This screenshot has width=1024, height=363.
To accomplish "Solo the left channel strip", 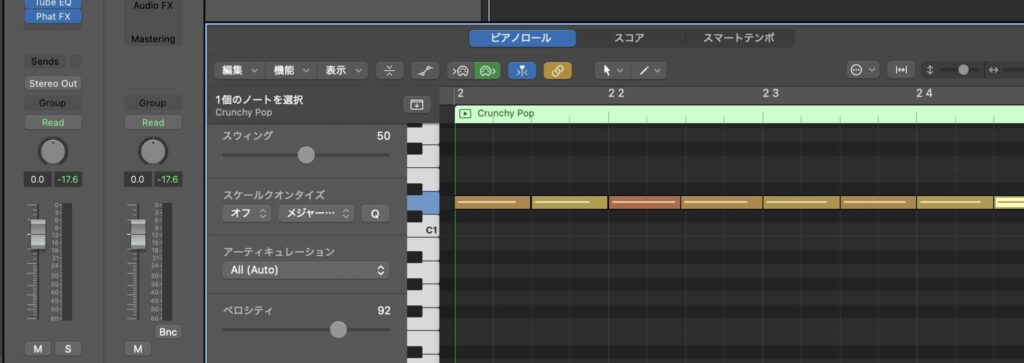I will tap(68, 349).
